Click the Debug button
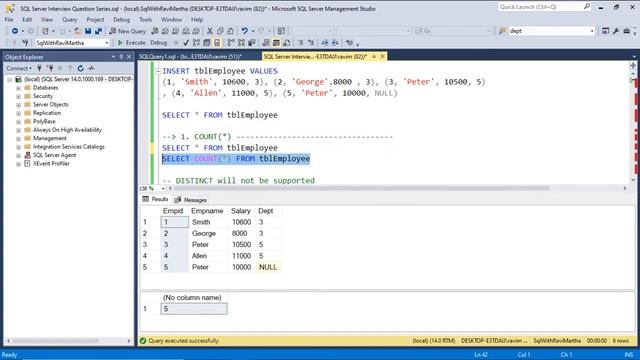 click(x=159, y=42)
